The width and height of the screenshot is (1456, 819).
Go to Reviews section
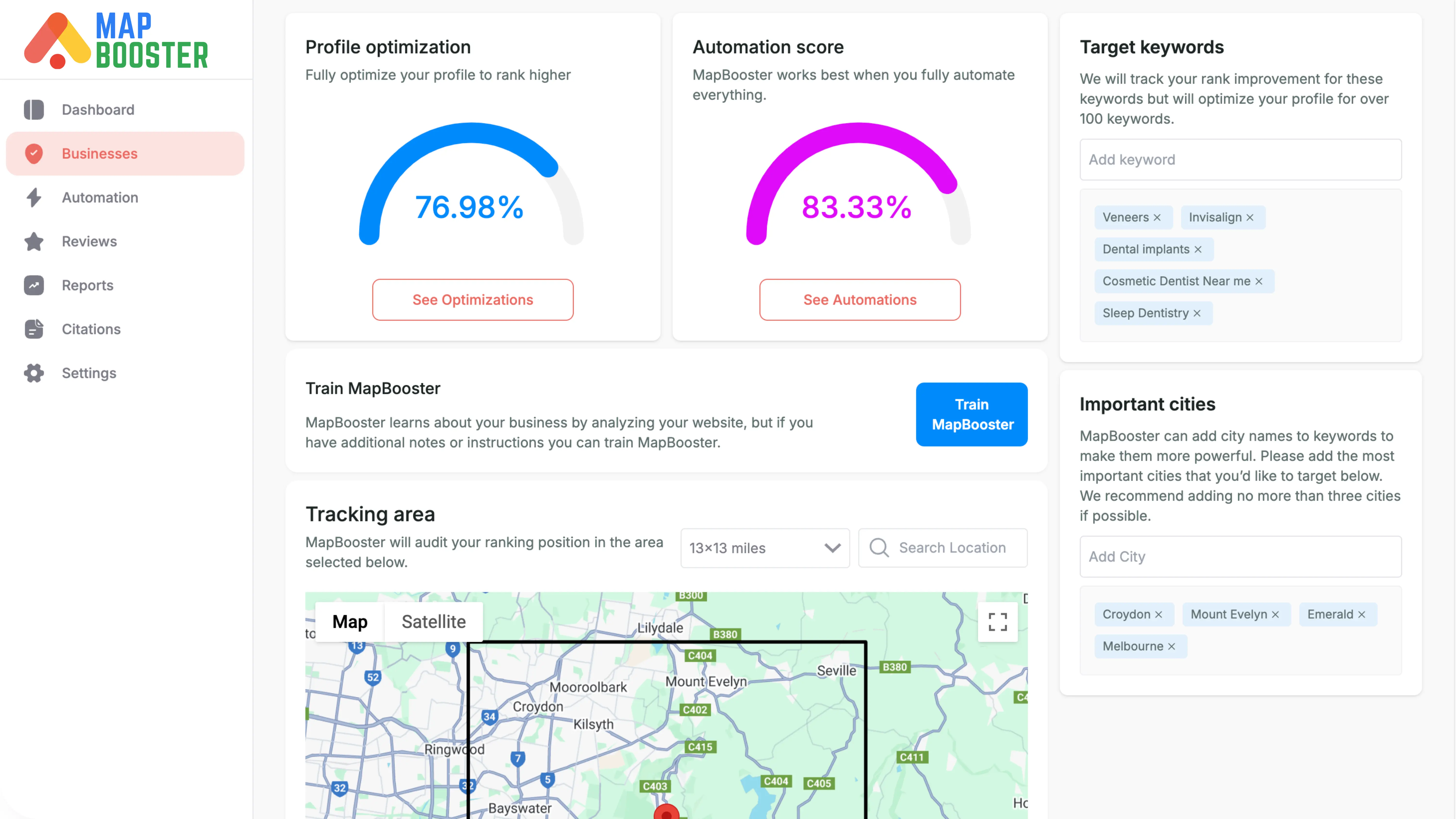125,241
